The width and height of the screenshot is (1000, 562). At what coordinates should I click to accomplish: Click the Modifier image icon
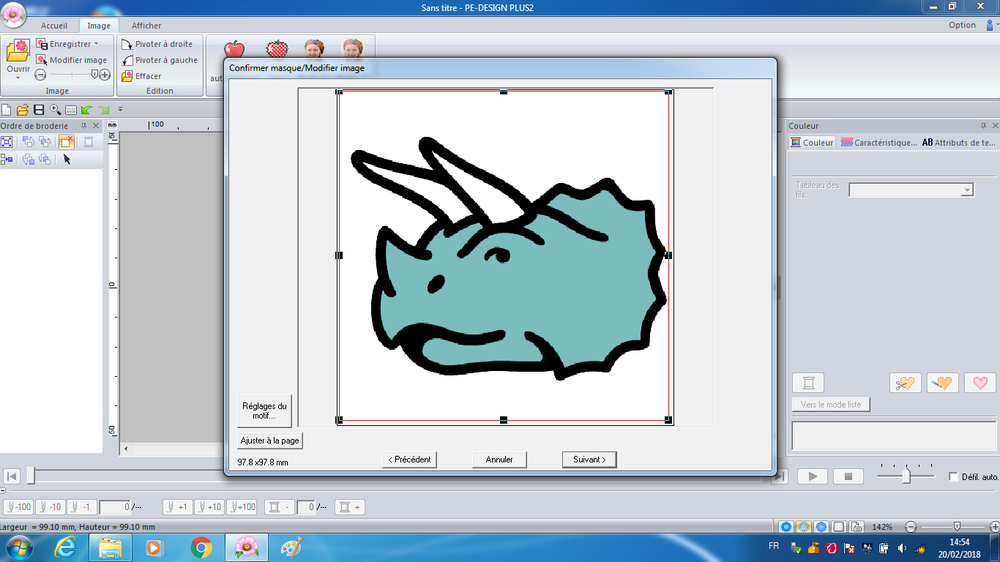42,60
